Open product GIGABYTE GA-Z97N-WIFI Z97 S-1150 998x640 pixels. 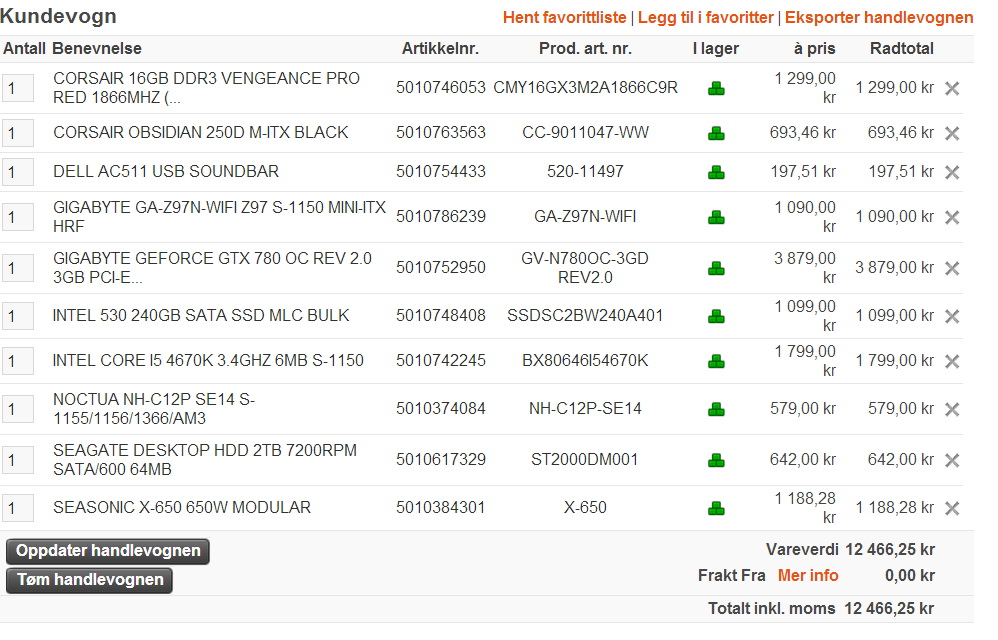pos(219,217)
